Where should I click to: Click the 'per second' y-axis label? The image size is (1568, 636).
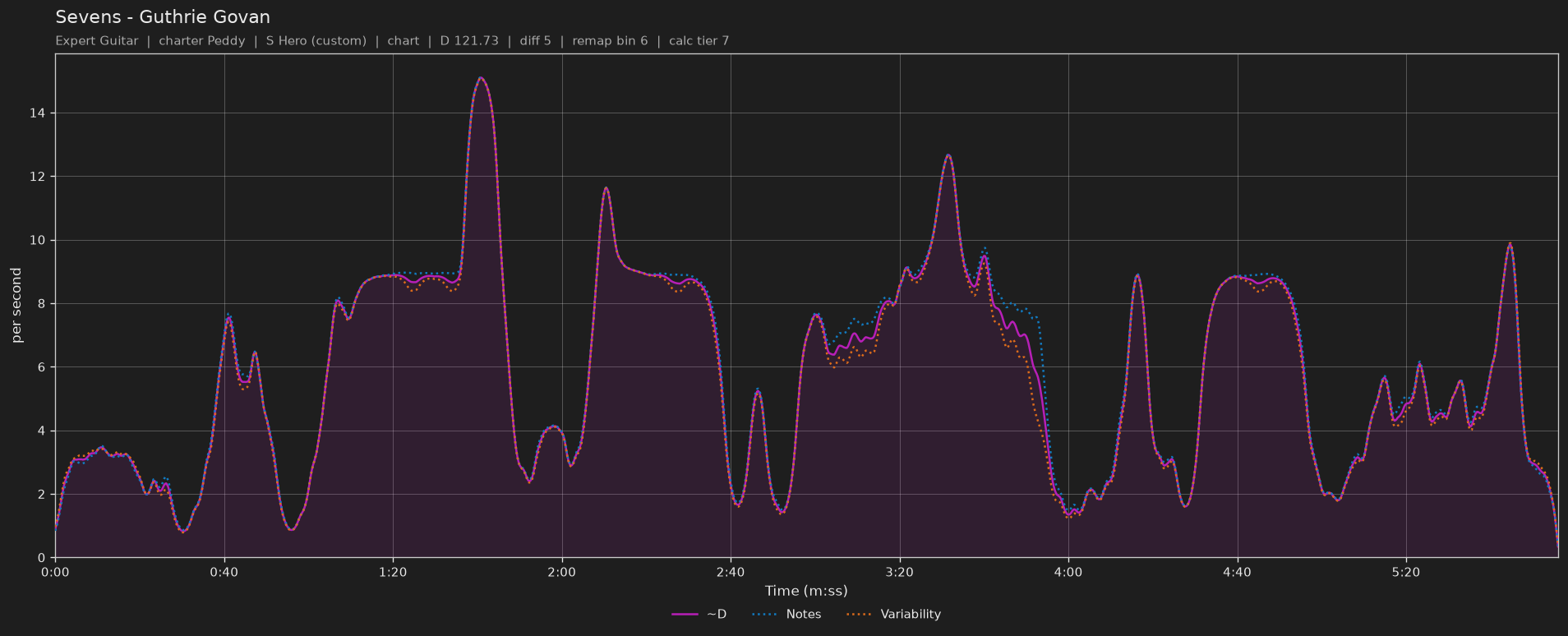coord(16,306)
